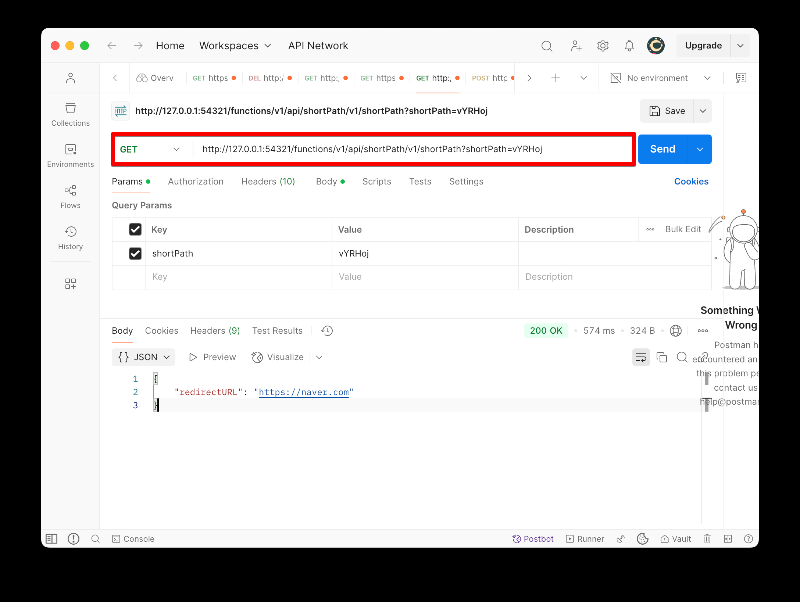Click the Upgrade button
Screen dimensions: 800x602
pyautogui.click(x=703, y=46)
